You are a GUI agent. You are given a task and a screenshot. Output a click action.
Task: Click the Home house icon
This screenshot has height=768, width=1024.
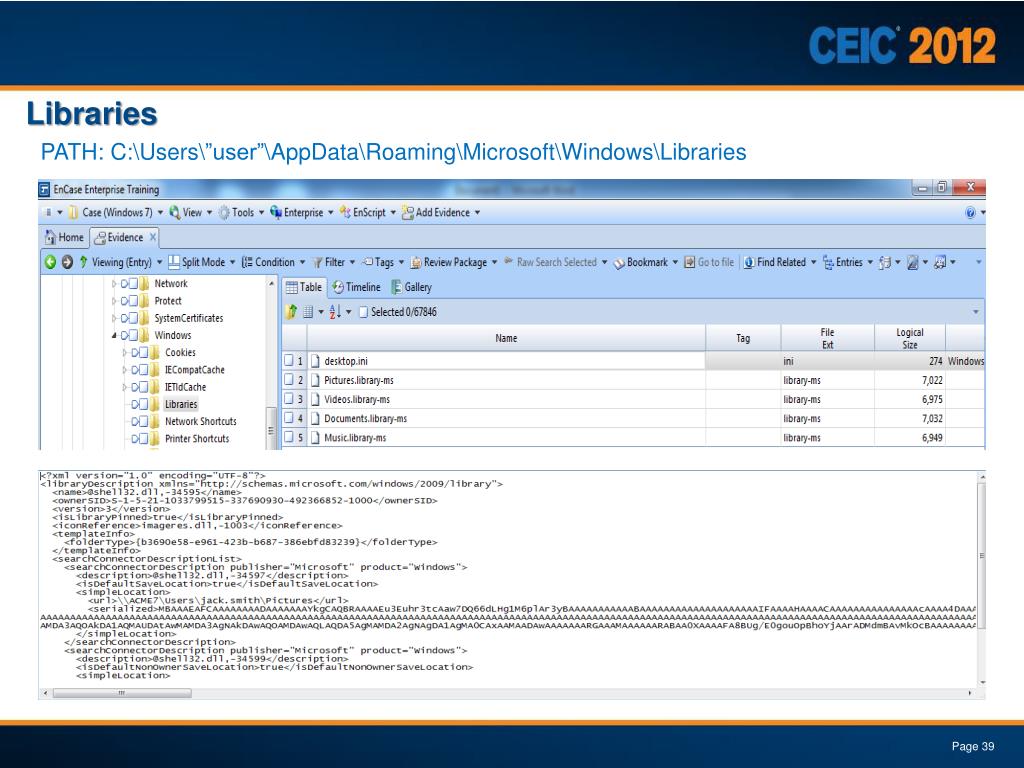pos(50,237)
